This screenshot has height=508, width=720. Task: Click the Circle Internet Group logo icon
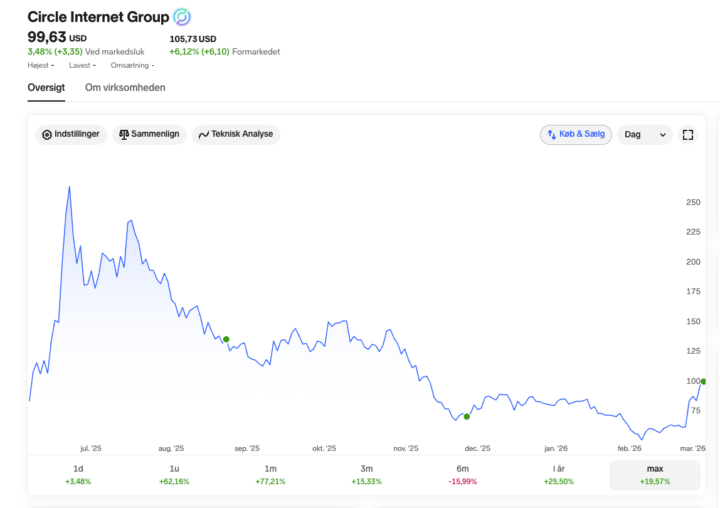pos(182,17)
